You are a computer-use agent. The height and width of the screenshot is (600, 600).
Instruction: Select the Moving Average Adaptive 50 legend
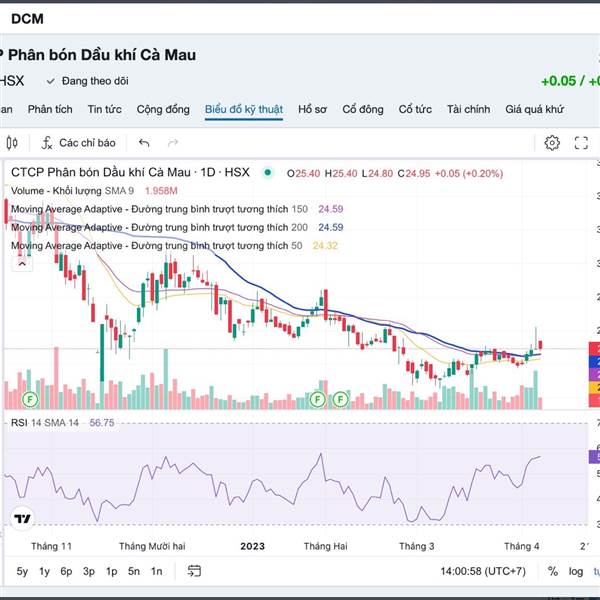(x=157, y=246)
